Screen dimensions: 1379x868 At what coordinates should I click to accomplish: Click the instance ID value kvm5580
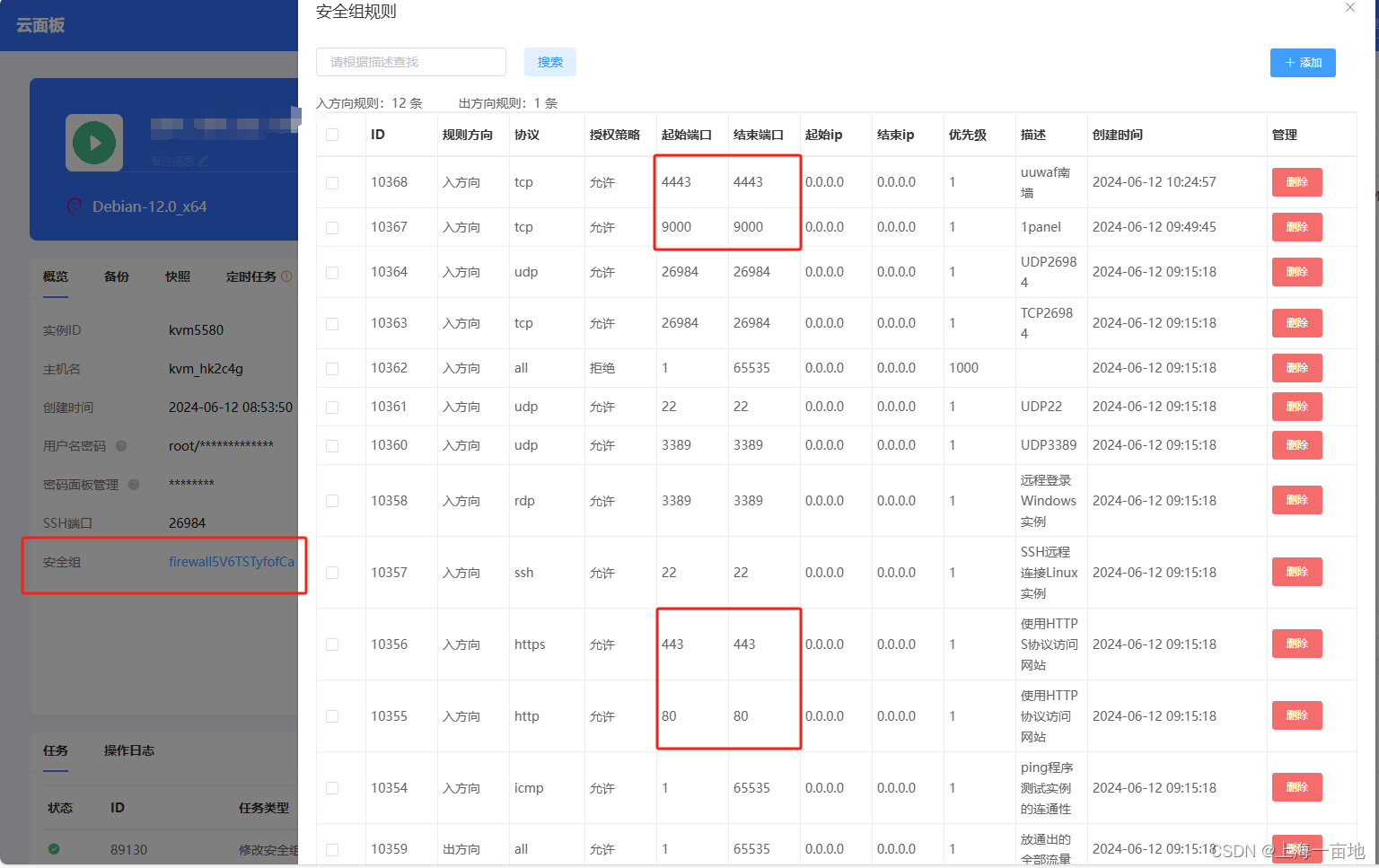[x=196, y=330]
